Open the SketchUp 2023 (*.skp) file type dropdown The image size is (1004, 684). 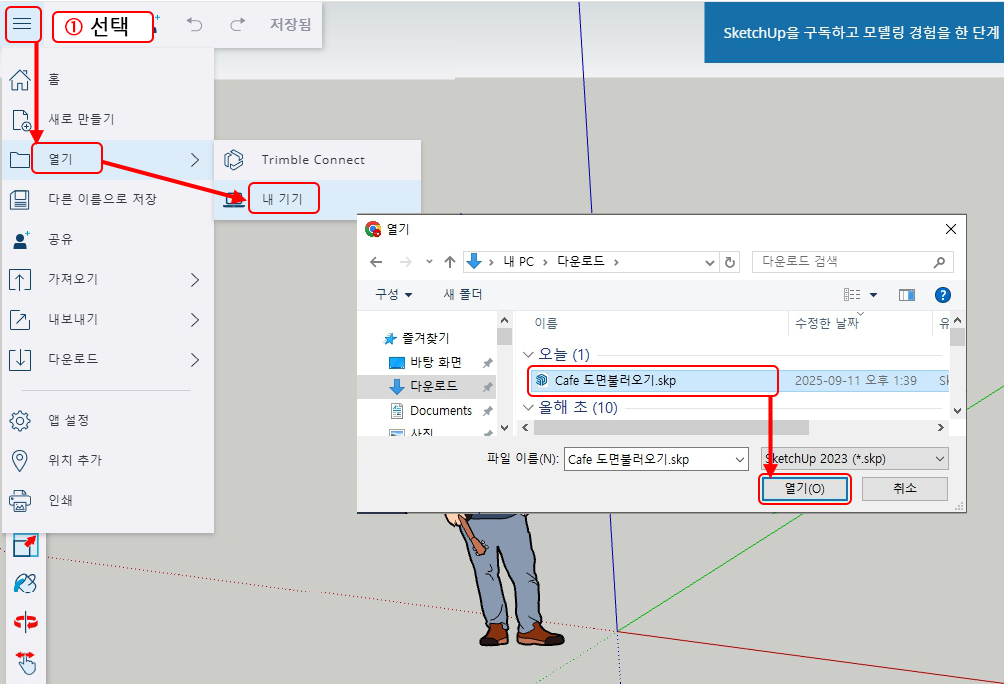854,459
